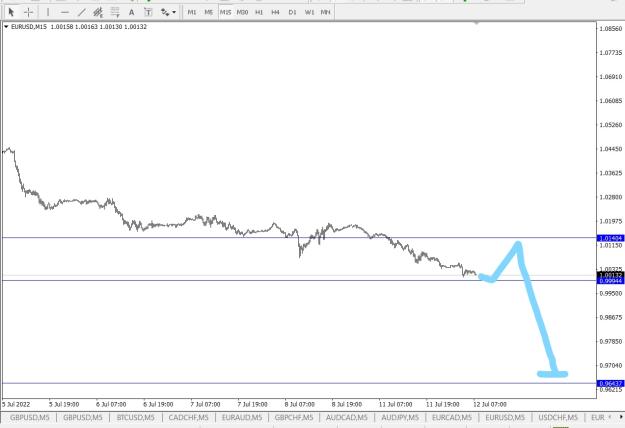
Task: Open the AUDCAD,M5 chart tab
Action: (x=346, y=417)
